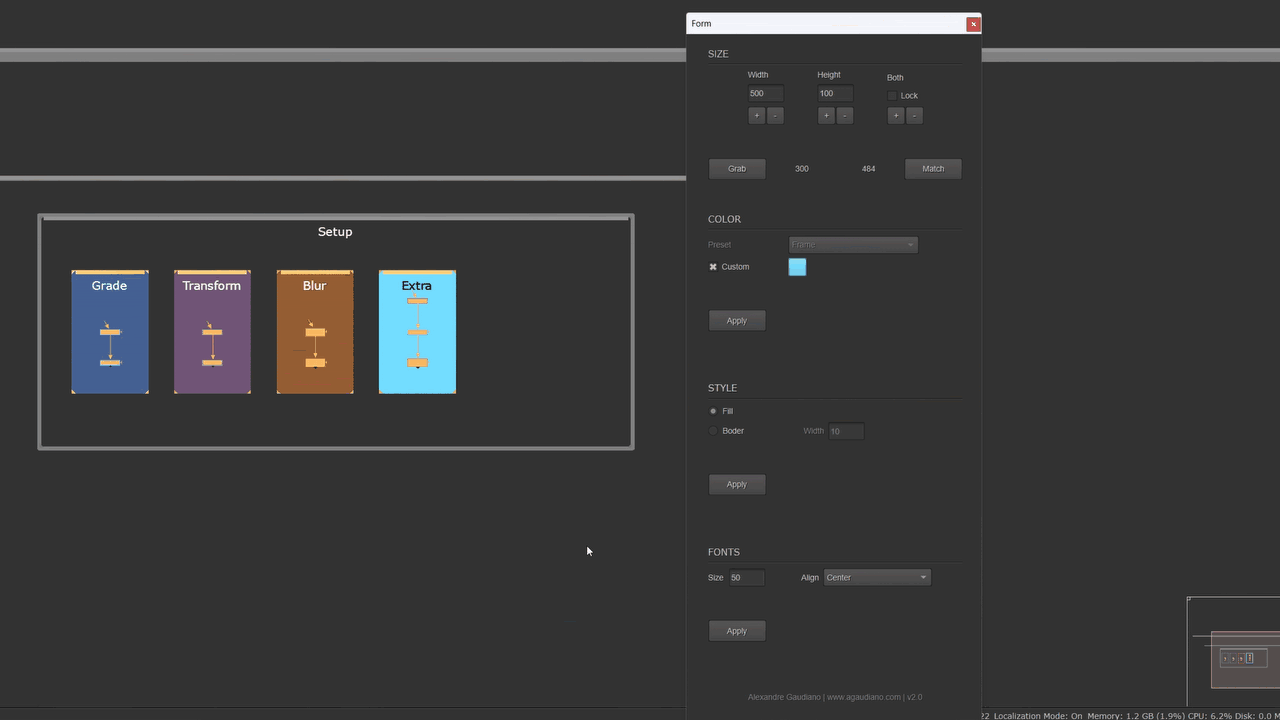Apply the font settings

click(x=737, y=631)
